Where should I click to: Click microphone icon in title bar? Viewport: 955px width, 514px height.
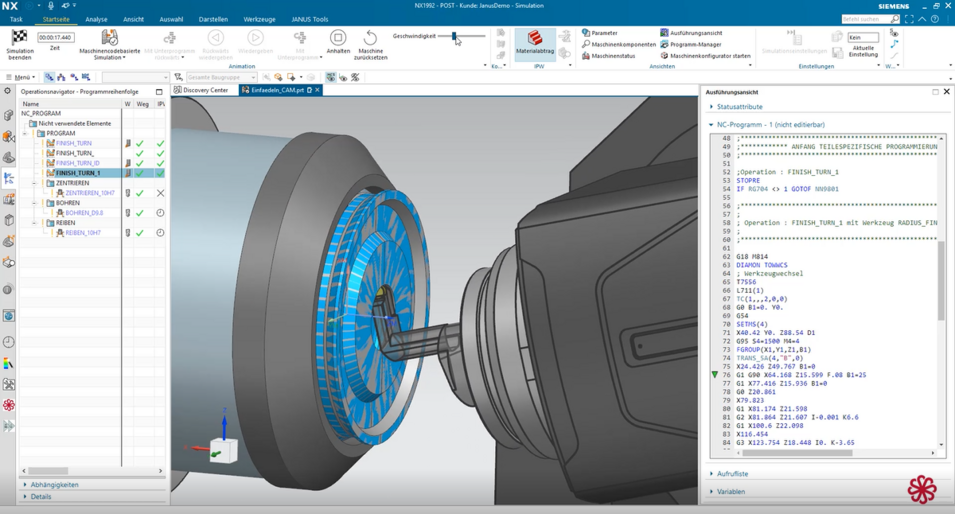coord(51,5)
